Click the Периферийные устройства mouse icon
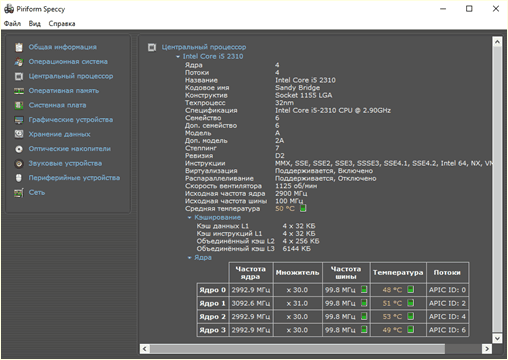 click(19, 178)
